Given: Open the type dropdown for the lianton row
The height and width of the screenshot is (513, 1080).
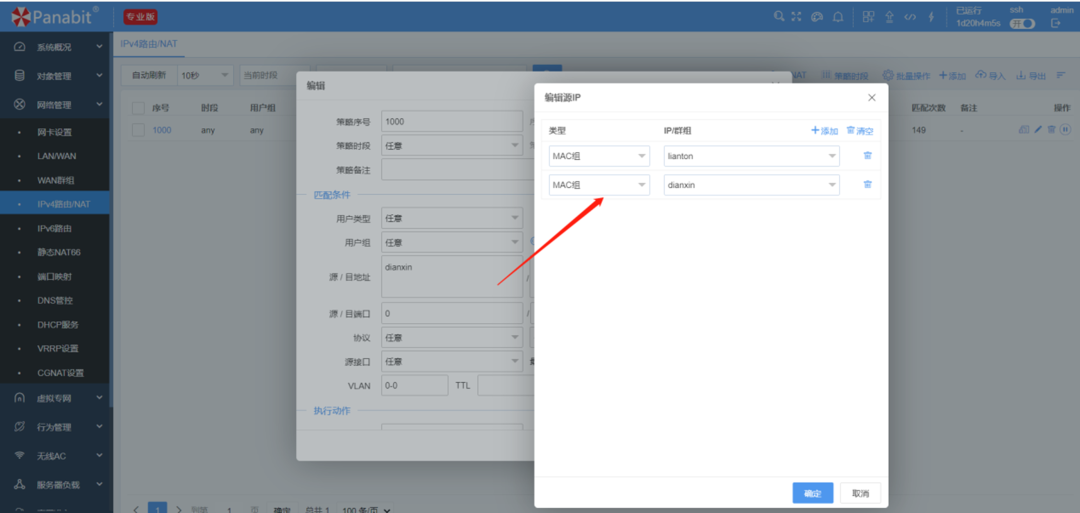Looking at the screenshot, I should point(599,156).
